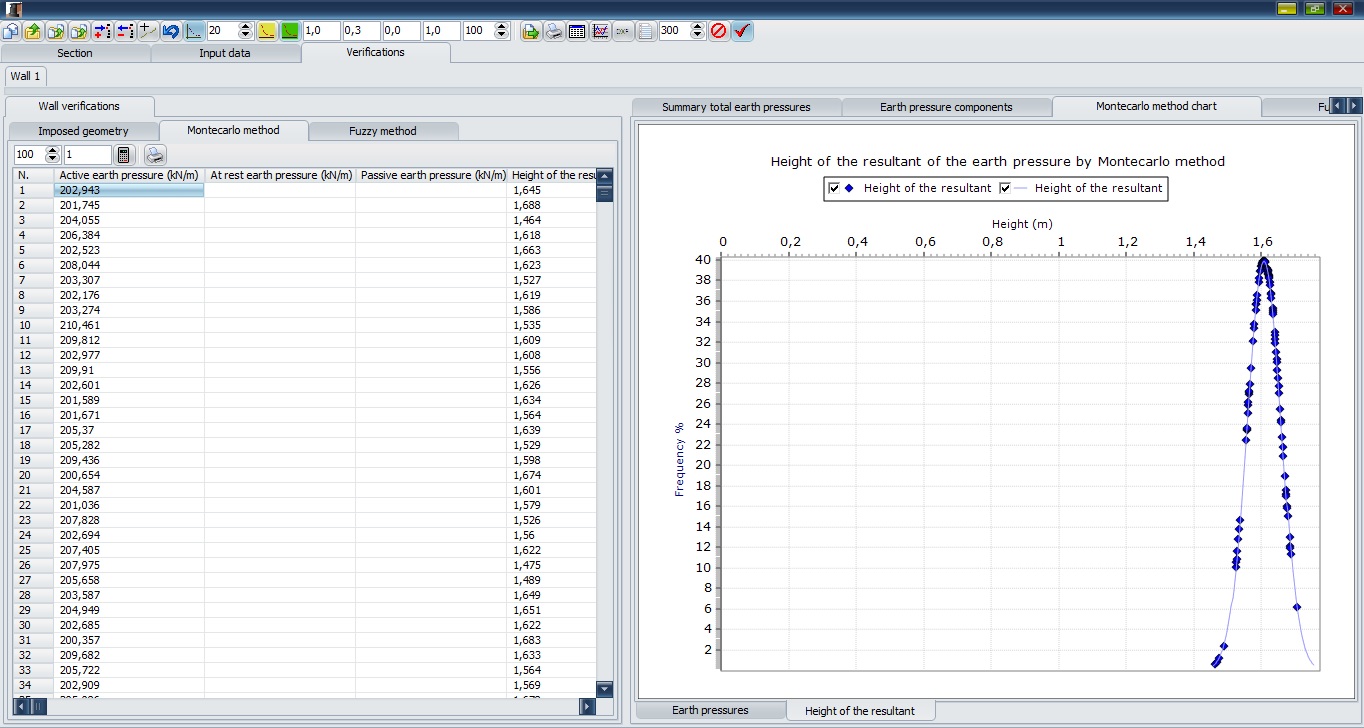1364x728 pixels.
Task: Open the Input data tab
Action: (225, 53)
